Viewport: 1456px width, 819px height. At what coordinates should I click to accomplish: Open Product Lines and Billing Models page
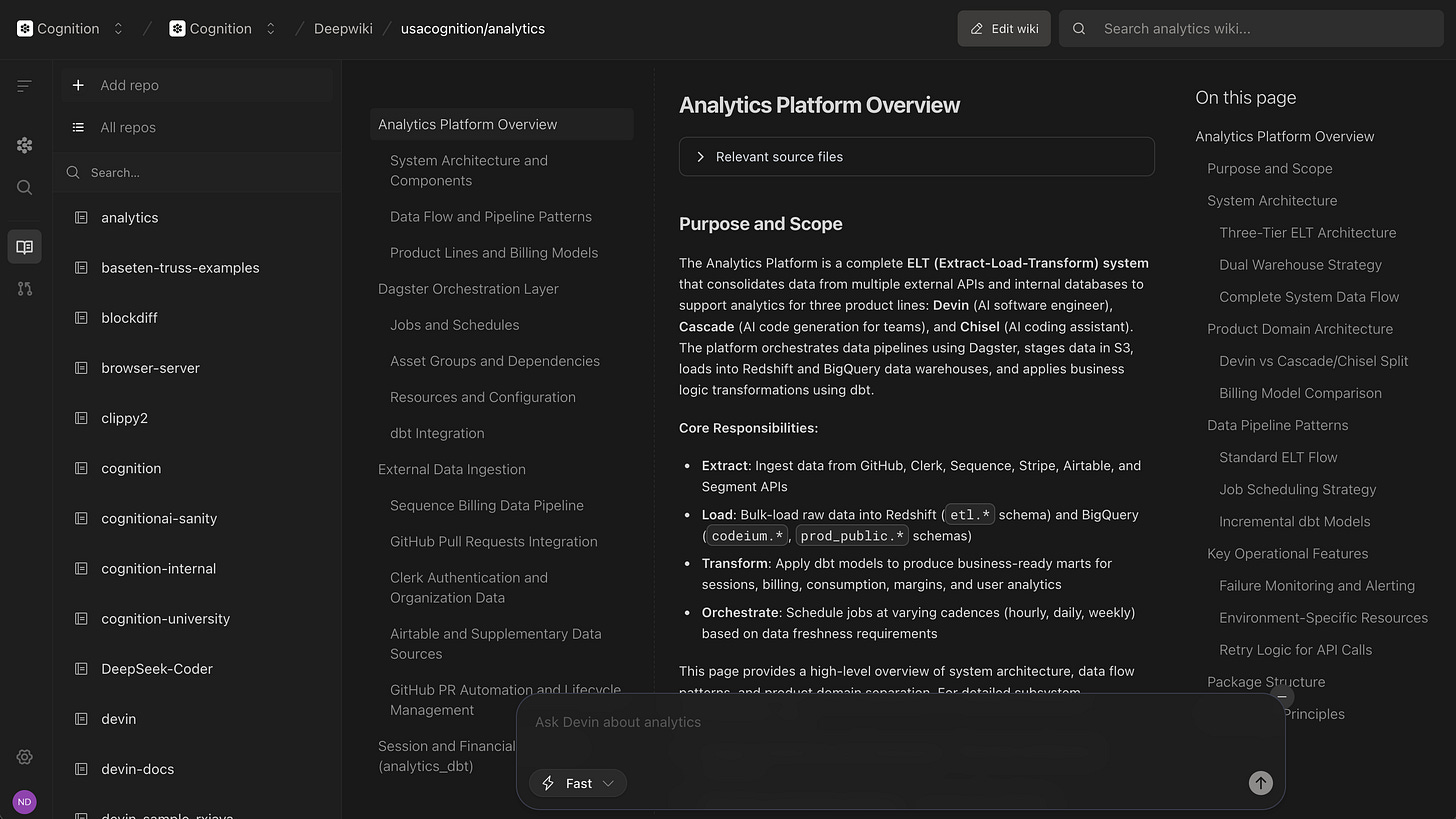494,253
